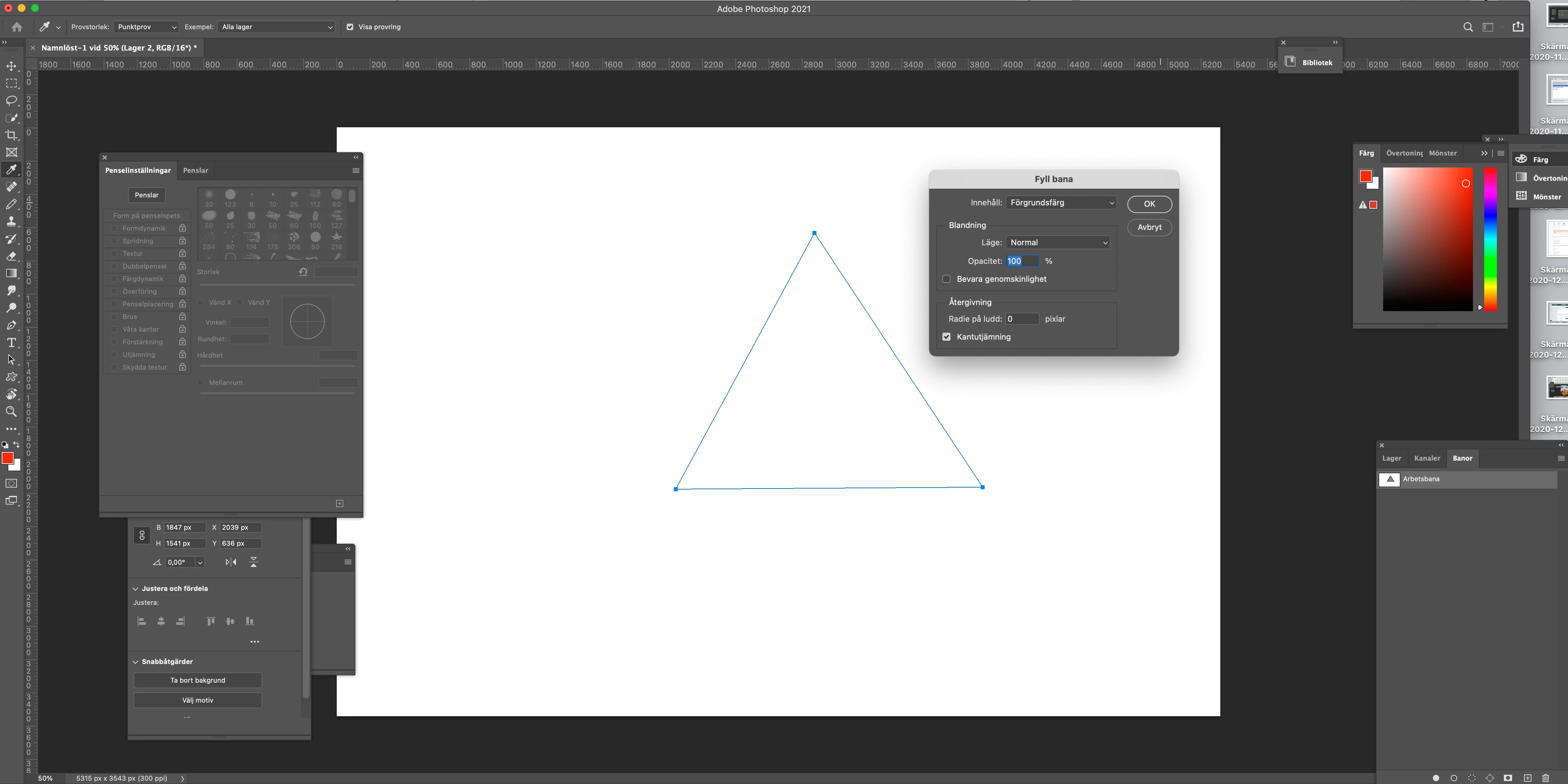Viewport: 1568px width, 784px height.
Task: Open the Innehåll Förgrundsfärg dropdown
Action: coord(1061,203)
